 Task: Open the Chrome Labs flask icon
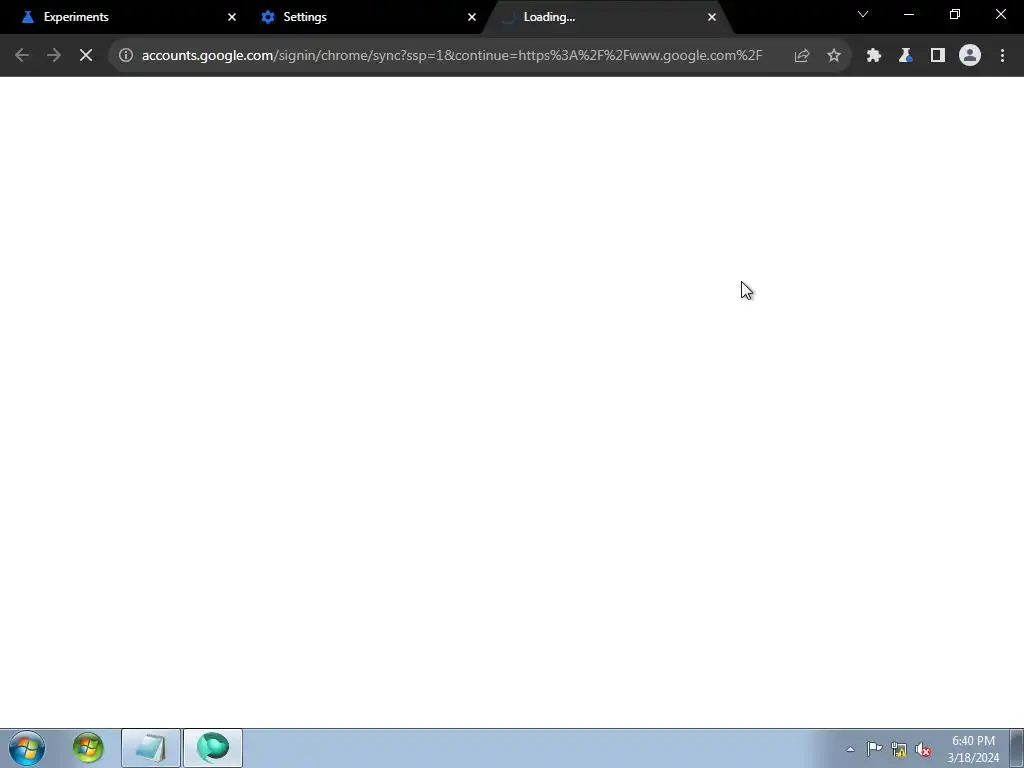click(x=906, y=56)
